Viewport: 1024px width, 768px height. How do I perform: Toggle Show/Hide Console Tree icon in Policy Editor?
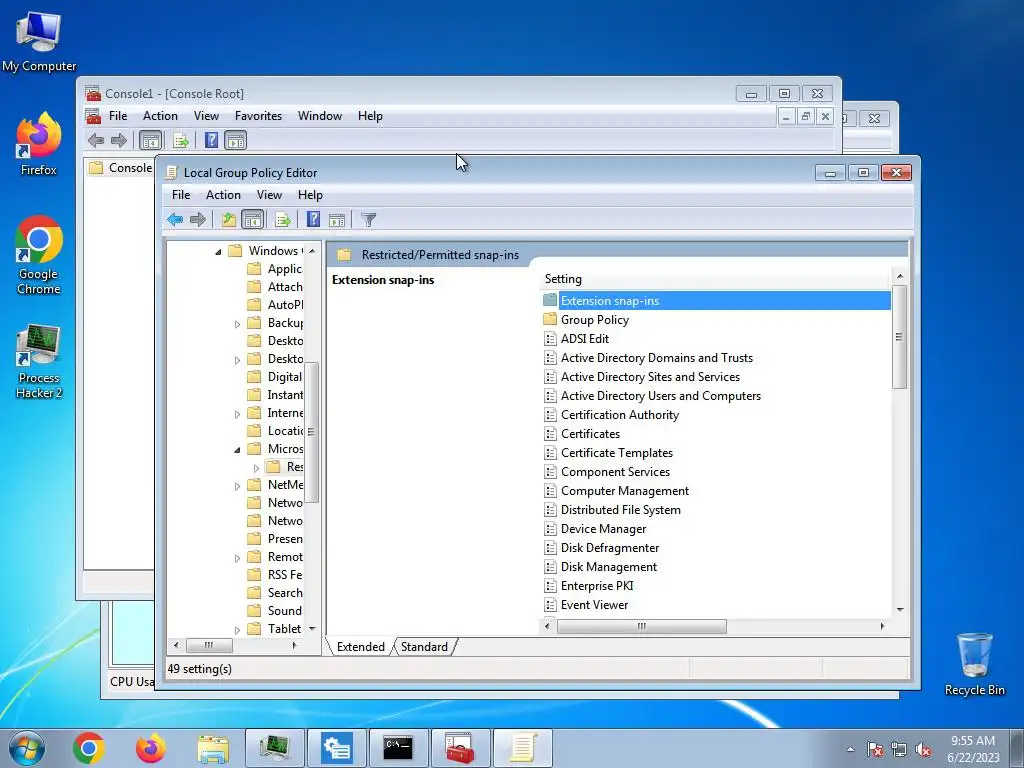(x=252, y=219)
